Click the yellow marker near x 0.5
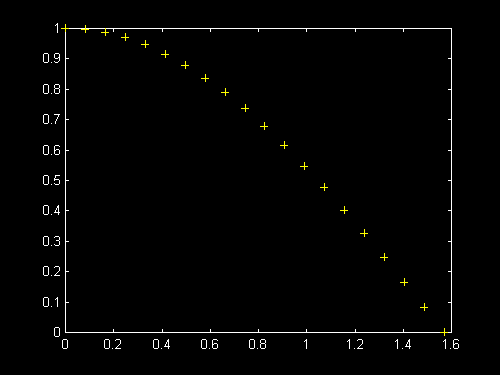 click(185, 65)
